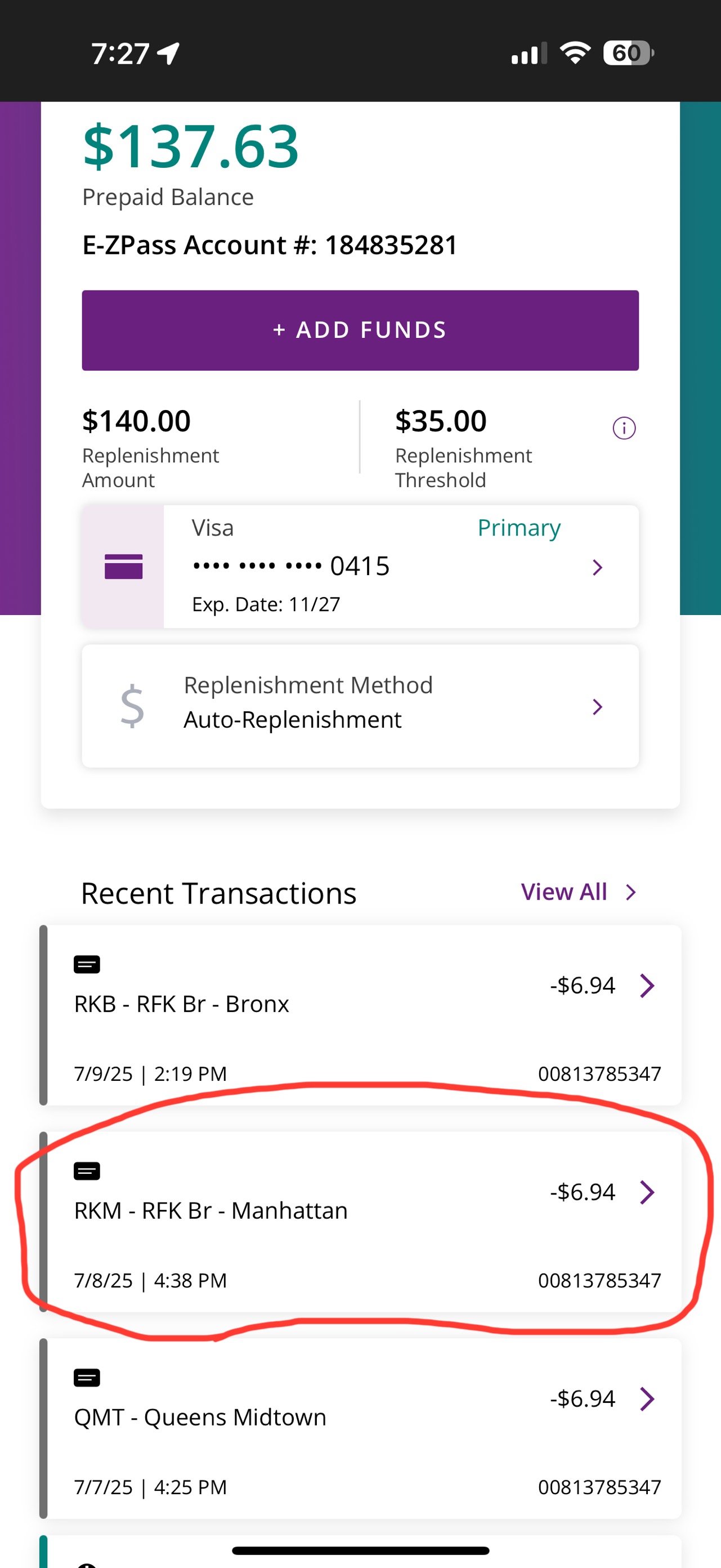Tap the Queens Midtown transaction tag icon
This screenshot has height=1568, width=721.
pos(87,1378)
